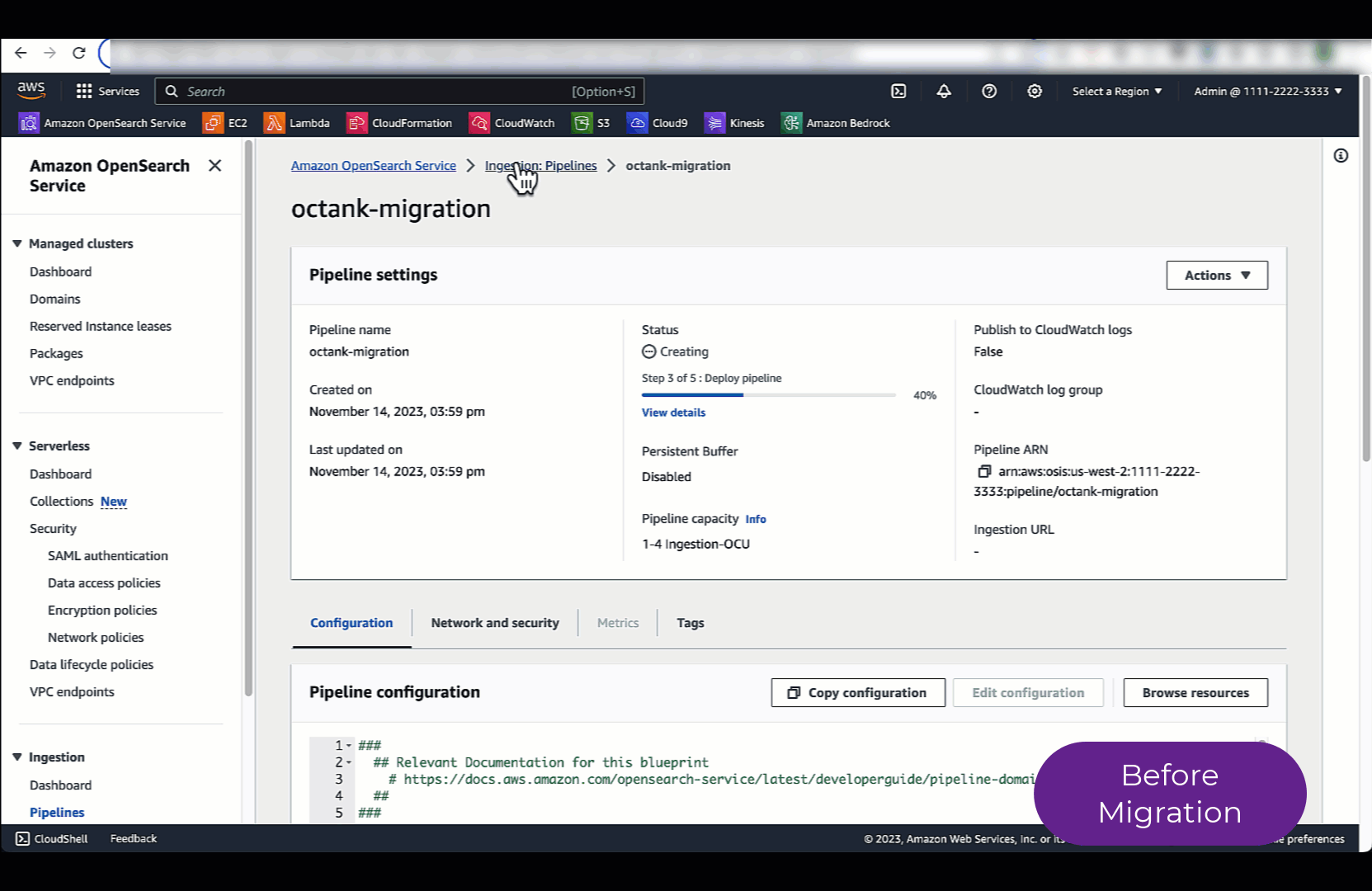Open the EC2 shortcut icon
The image size is (1372, 891).
click(213, 123)
